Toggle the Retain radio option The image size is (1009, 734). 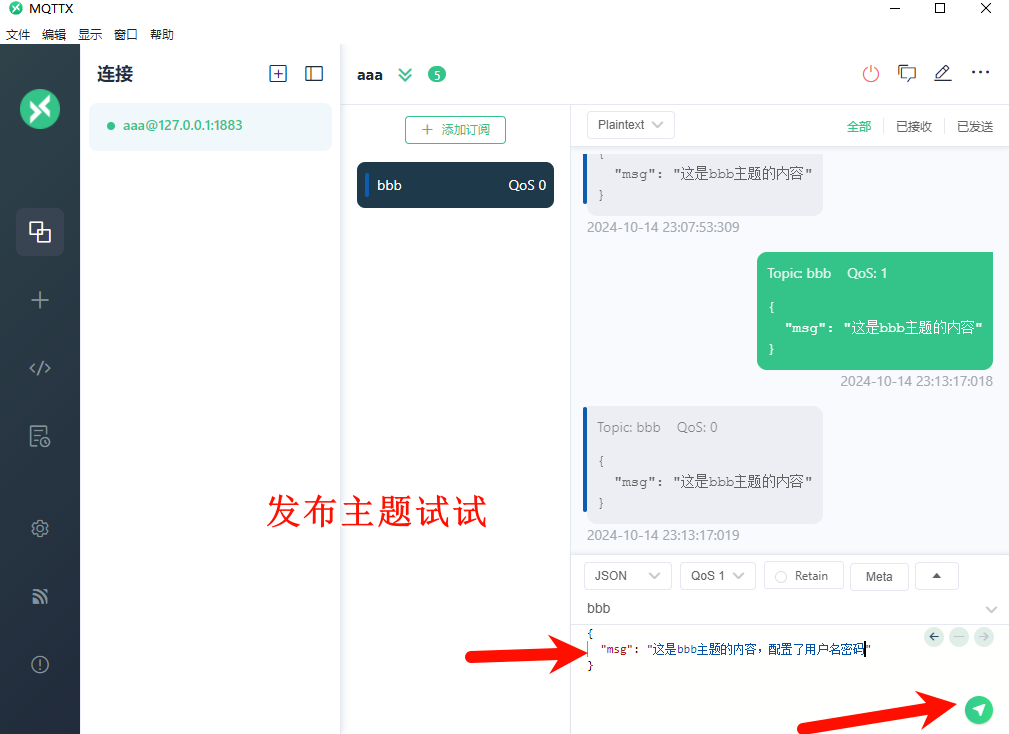[804, 576]
